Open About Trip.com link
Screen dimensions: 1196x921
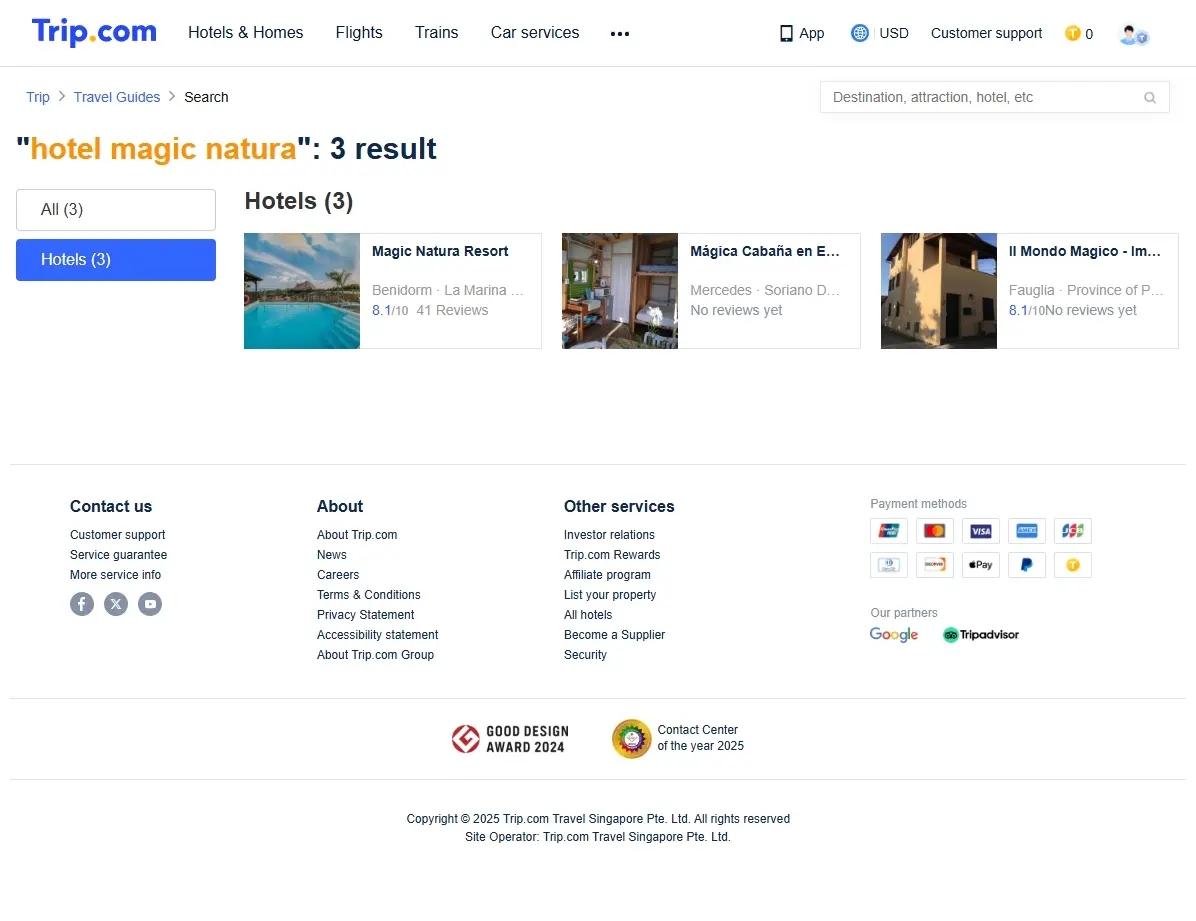tap(357, 535)
